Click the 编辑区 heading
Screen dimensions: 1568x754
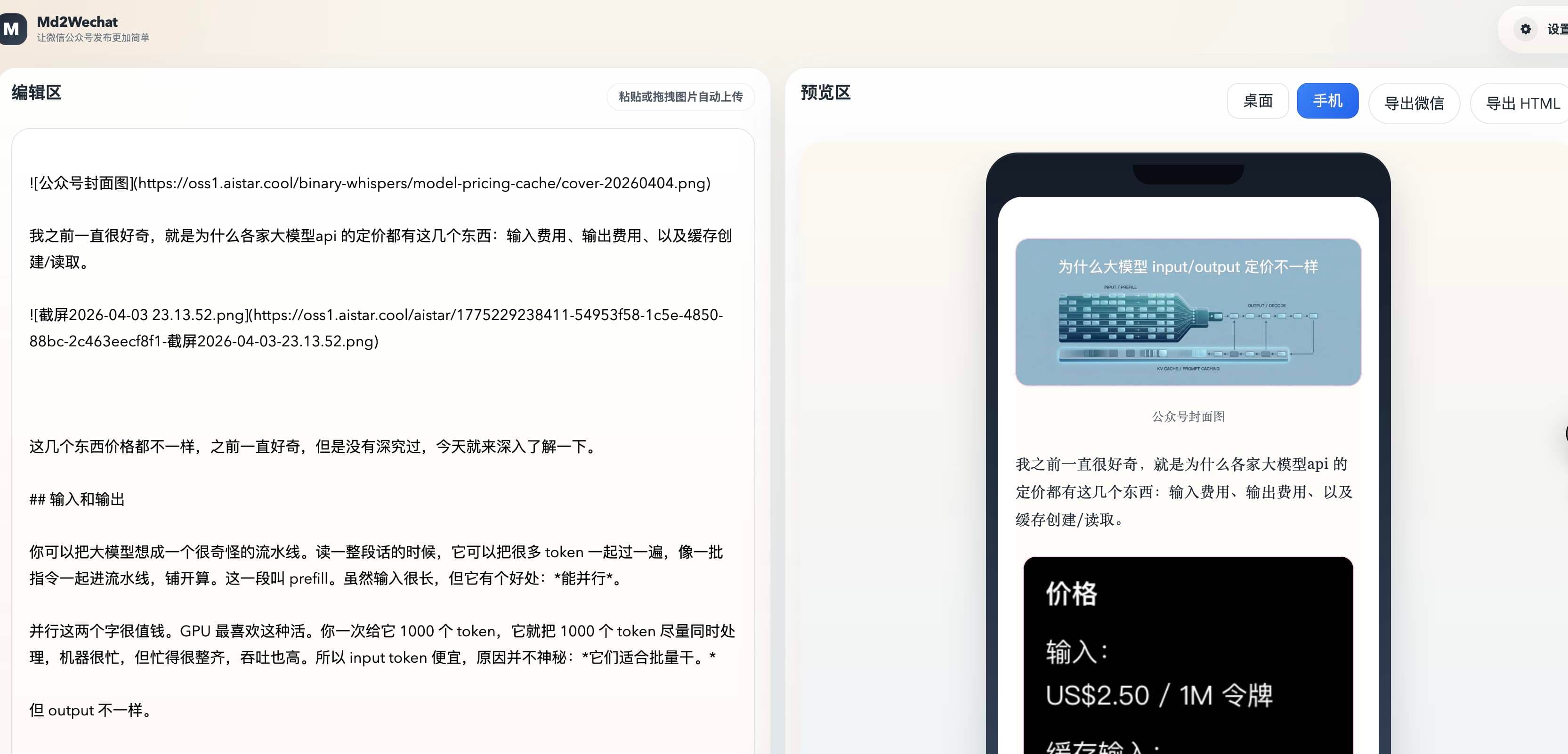[37, 93]
